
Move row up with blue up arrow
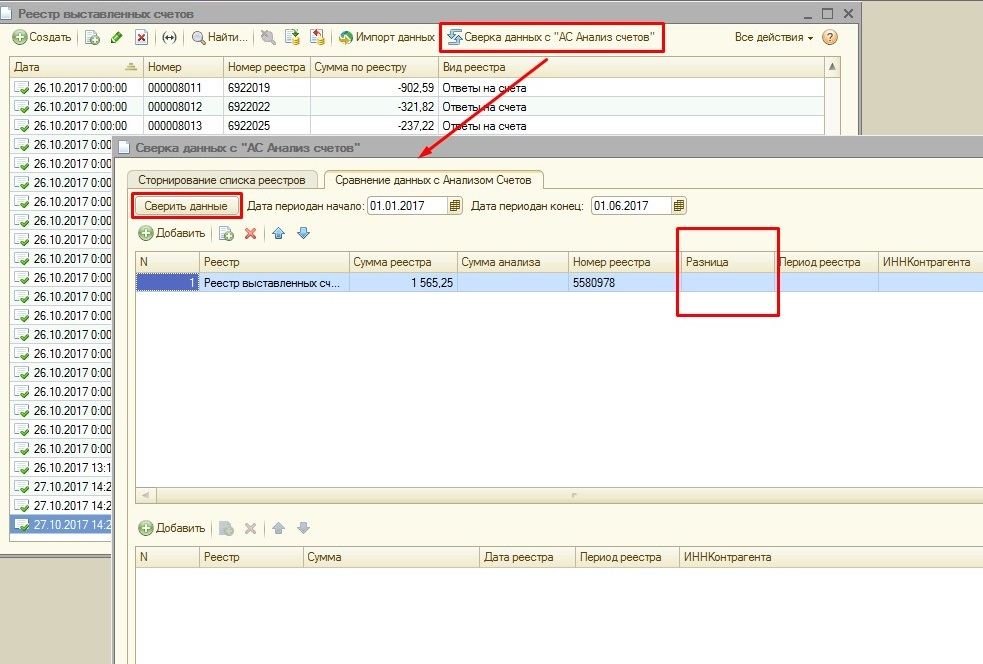[x=278, y=233]
